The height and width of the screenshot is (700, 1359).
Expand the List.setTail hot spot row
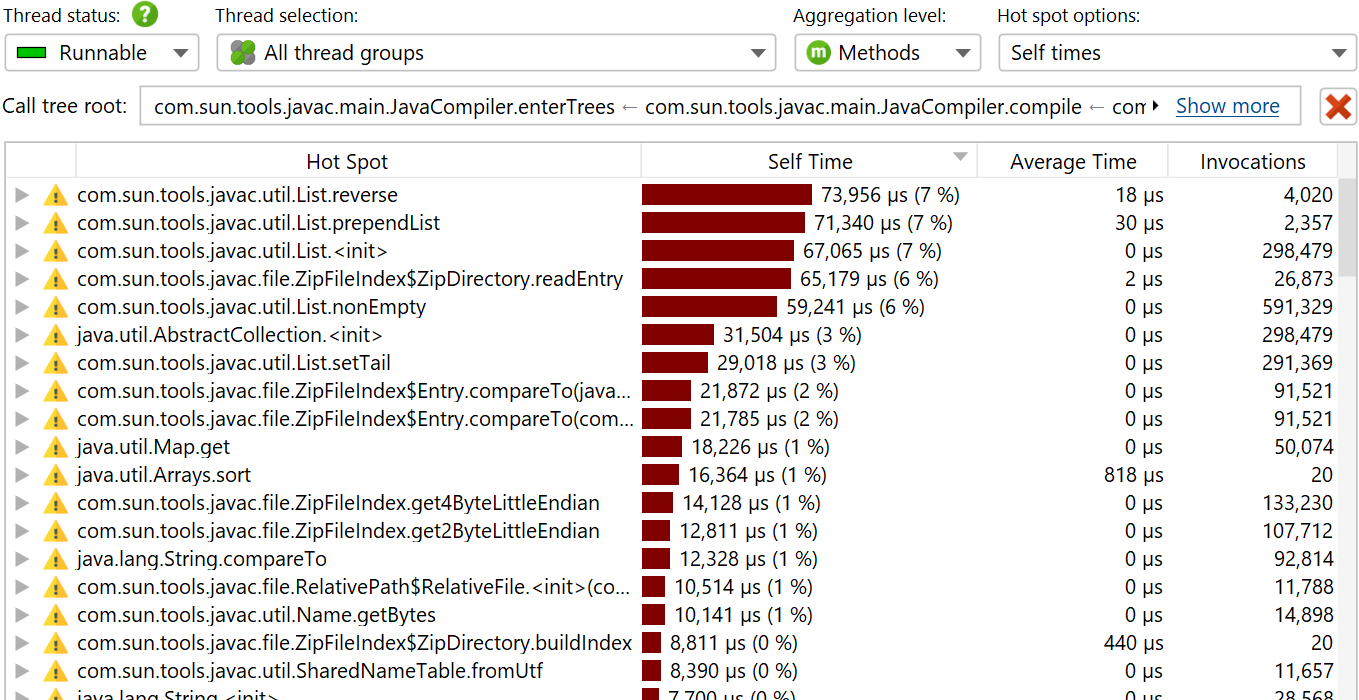[22, 363]
